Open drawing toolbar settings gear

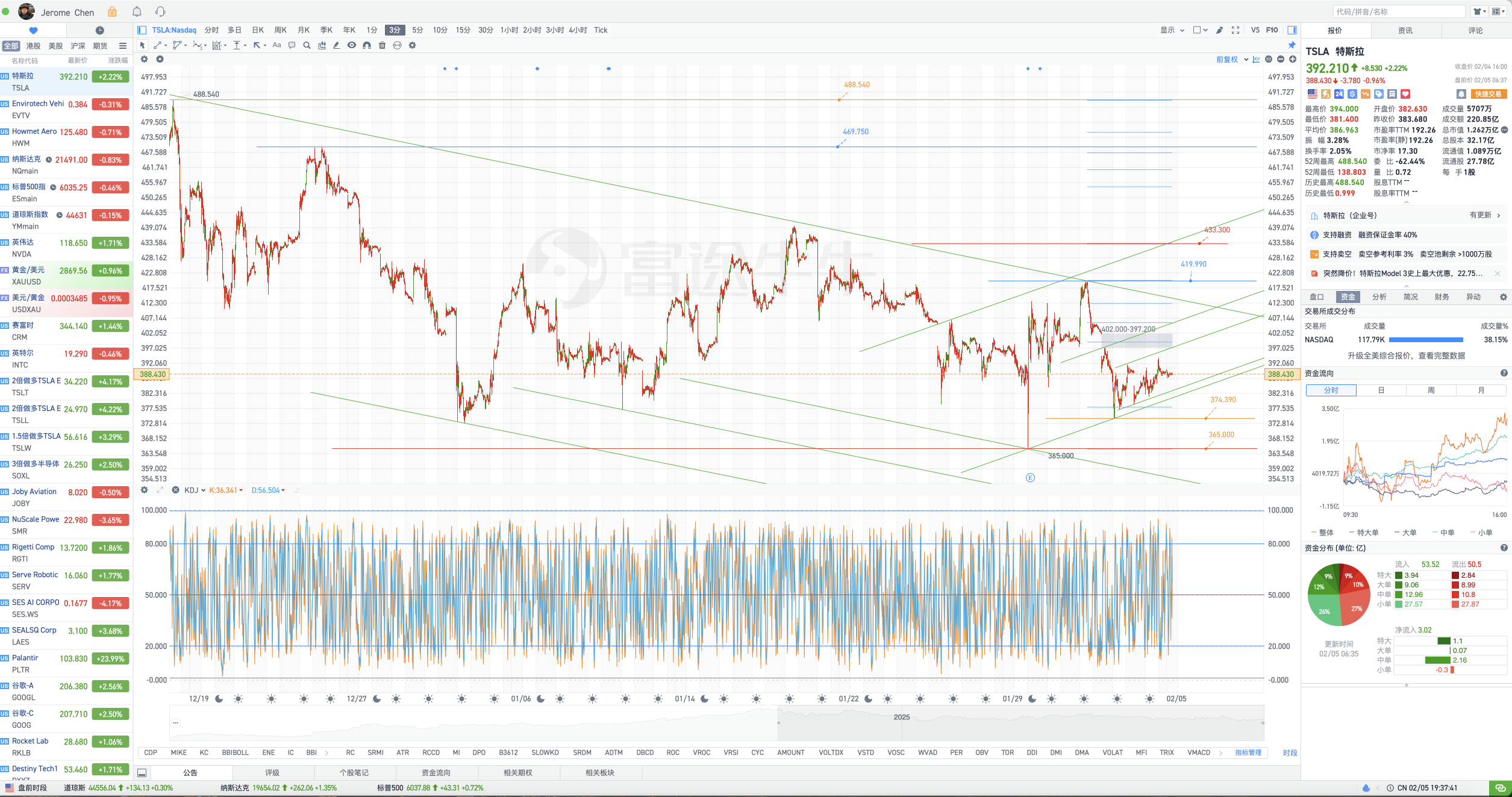click(413, 45)
